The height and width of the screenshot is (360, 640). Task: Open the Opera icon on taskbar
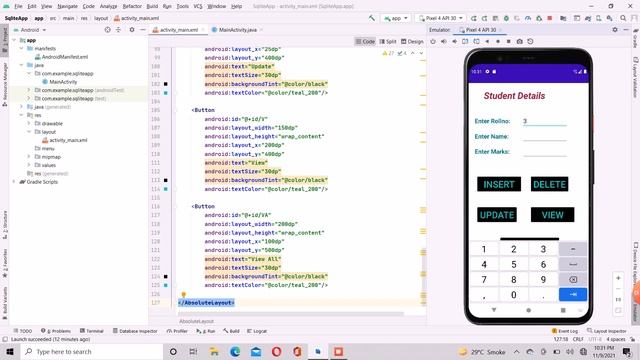click(x=277, y=351)
